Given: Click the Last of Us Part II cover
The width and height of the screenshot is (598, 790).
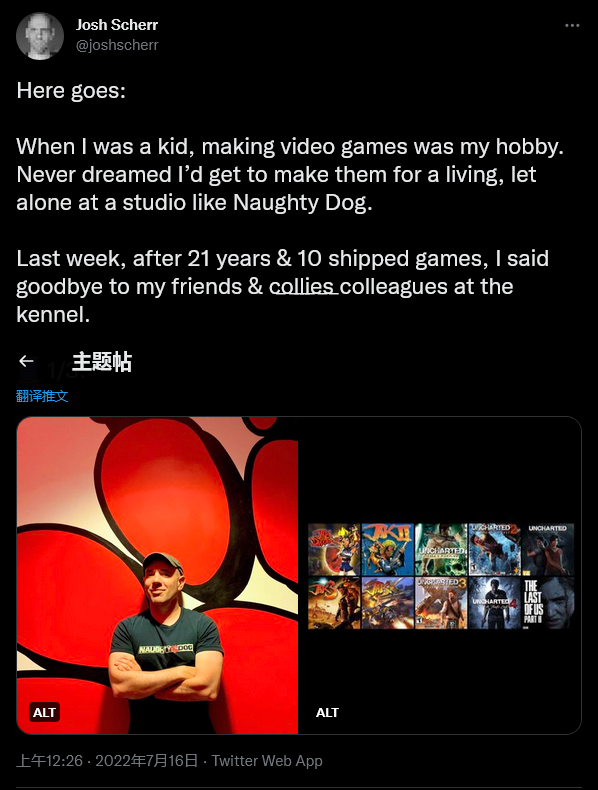Looking at the screenshot, I should (548, 604).
